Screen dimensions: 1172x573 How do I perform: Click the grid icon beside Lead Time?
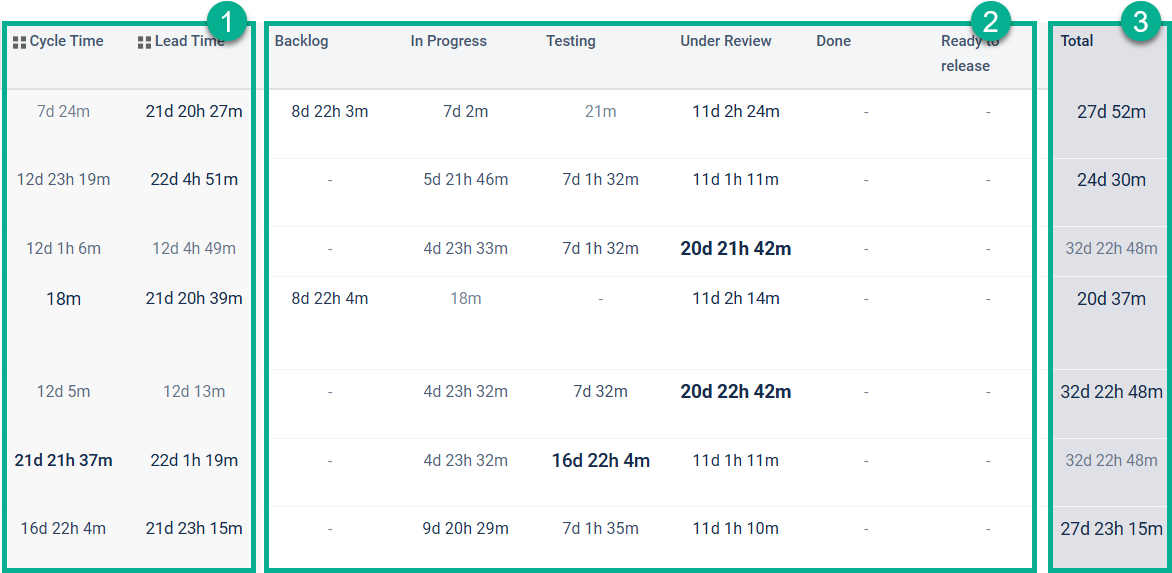pos(144,42)
